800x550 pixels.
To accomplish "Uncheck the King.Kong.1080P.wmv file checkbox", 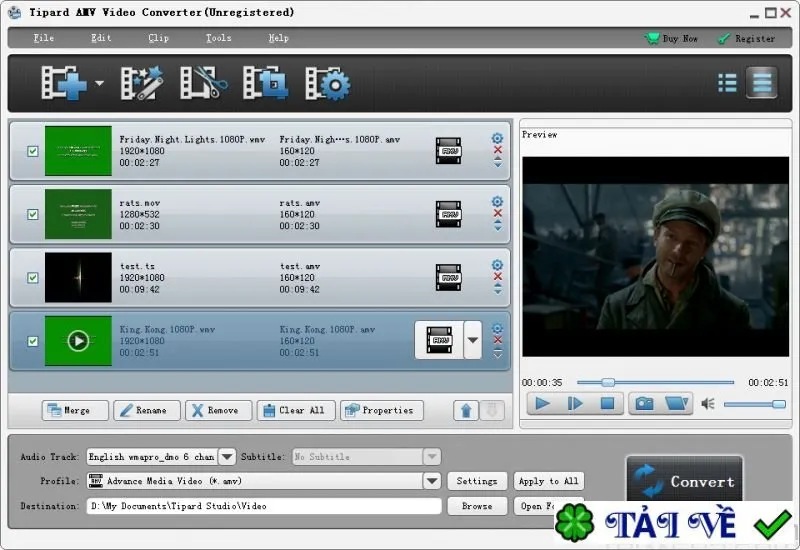I will (x=33, y=341).
